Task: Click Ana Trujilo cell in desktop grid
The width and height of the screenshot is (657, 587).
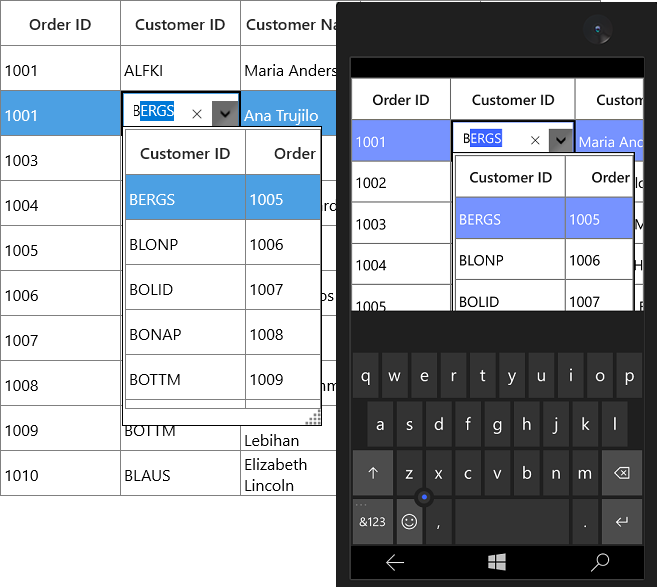Action: tap(289, 113)
